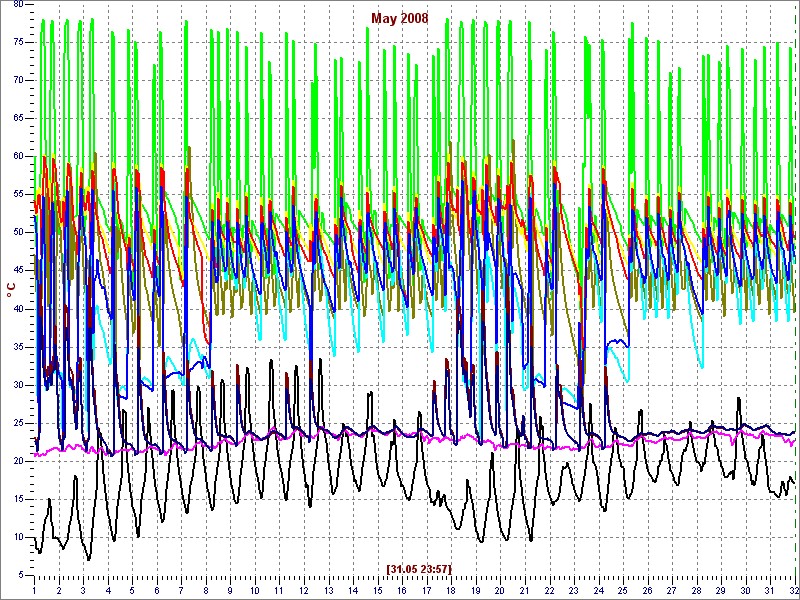
Task: Click day 9 on the date axis
Action: click(230, 590)
